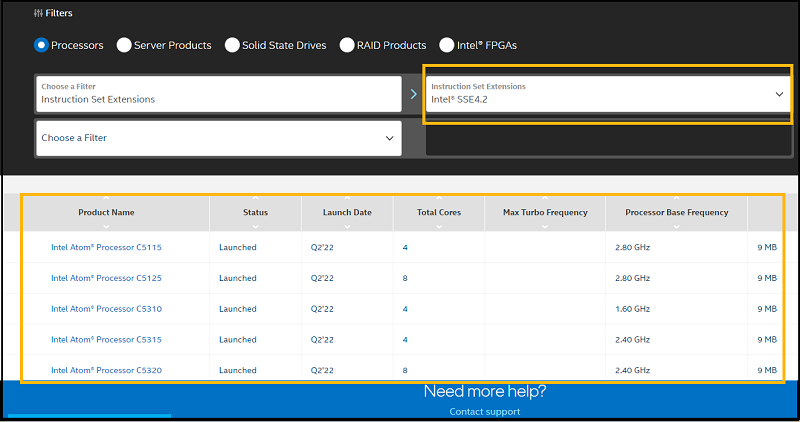Sort ascending by Processor Base Frequency
Screen dimensions: 800x422
[x=677, y=198]
